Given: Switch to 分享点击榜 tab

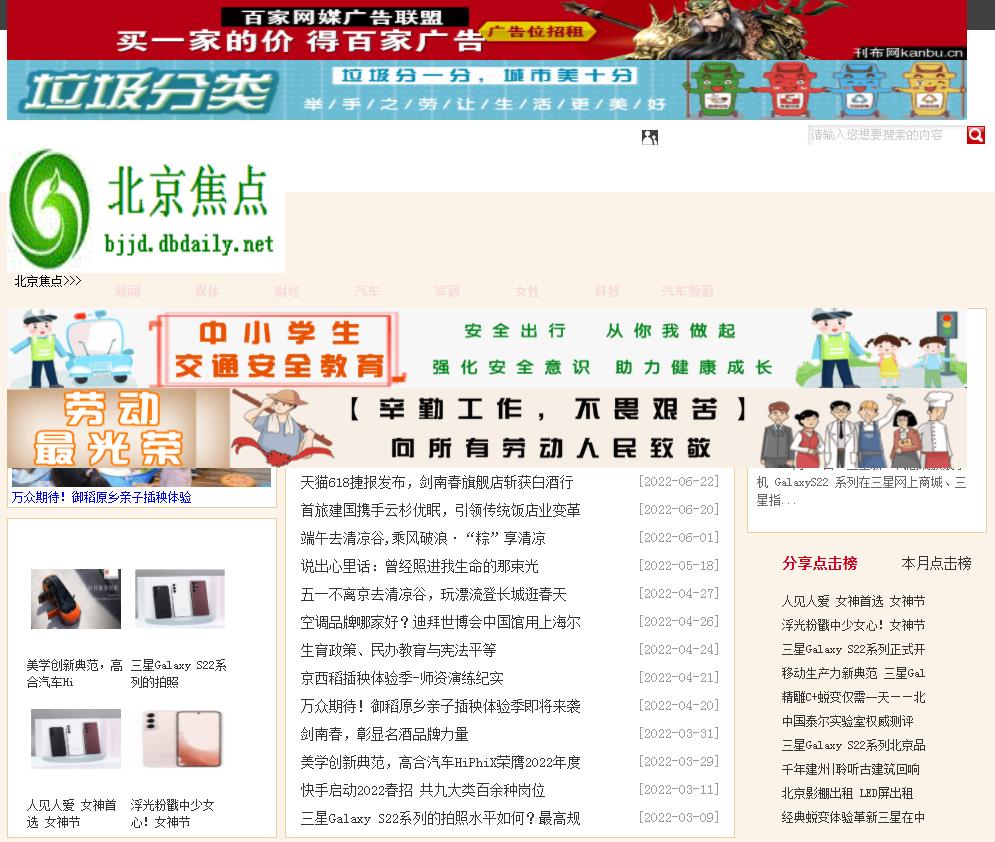Looking at the screenshot, I should (x=820, y=563).
